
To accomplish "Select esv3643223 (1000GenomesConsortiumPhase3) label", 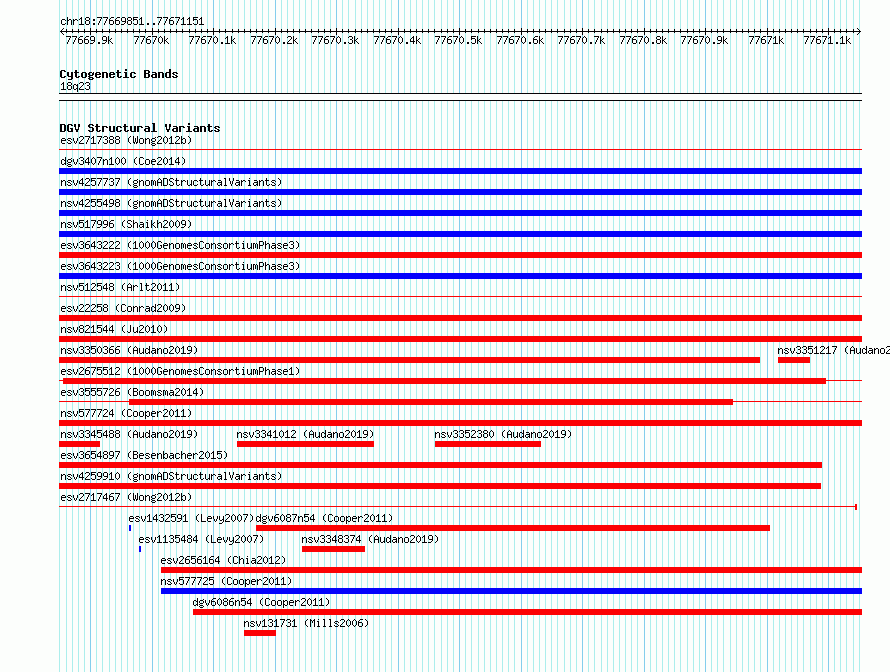I will (180, 266).
